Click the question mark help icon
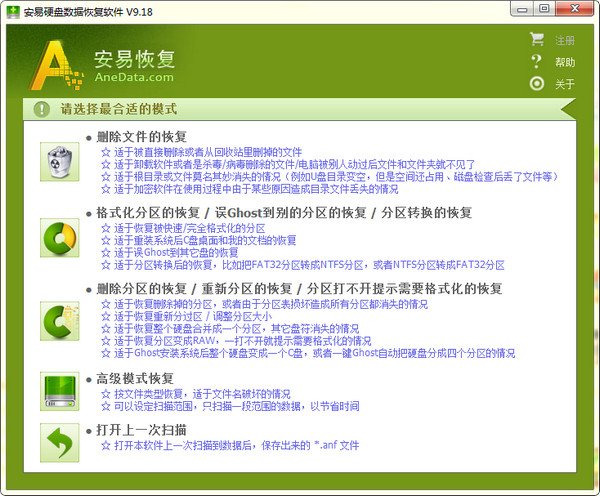The height and width of the screenshot is (496, 600). 537,61
